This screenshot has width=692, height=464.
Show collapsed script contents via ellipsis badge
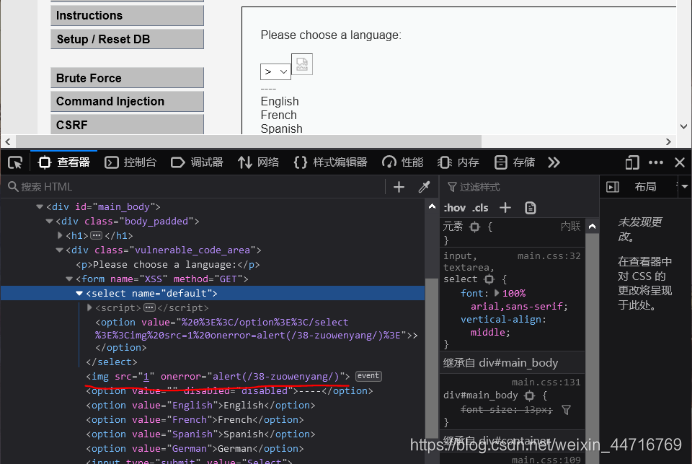[150, 307]
